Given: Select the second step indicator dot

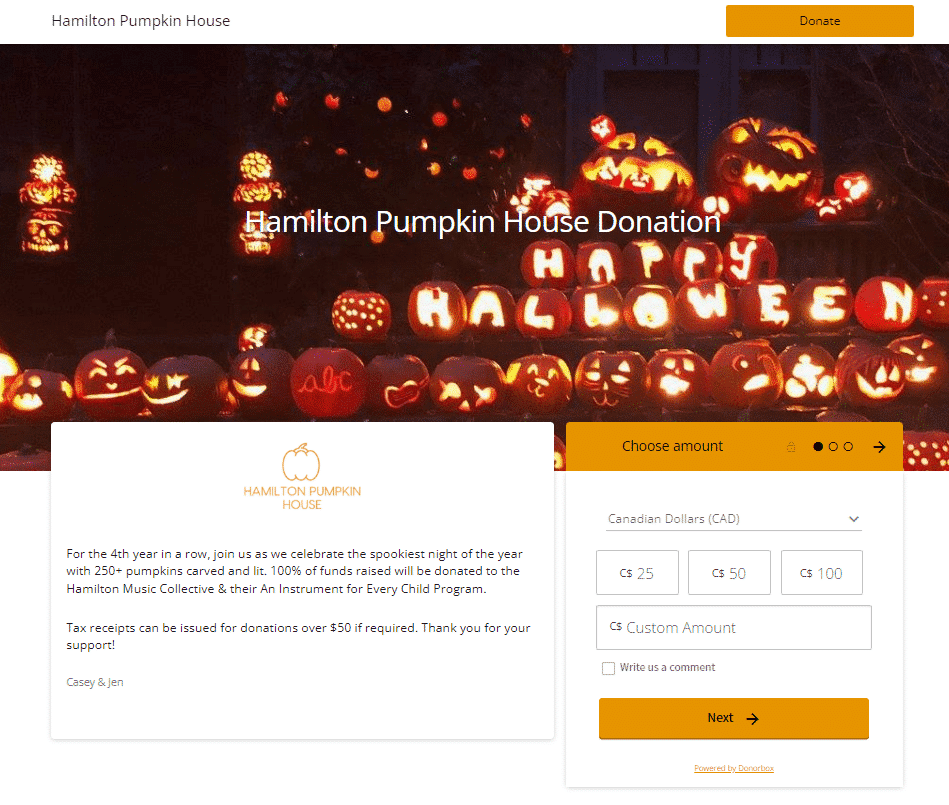Looking at the screenshot, I should tap(833, 447).
